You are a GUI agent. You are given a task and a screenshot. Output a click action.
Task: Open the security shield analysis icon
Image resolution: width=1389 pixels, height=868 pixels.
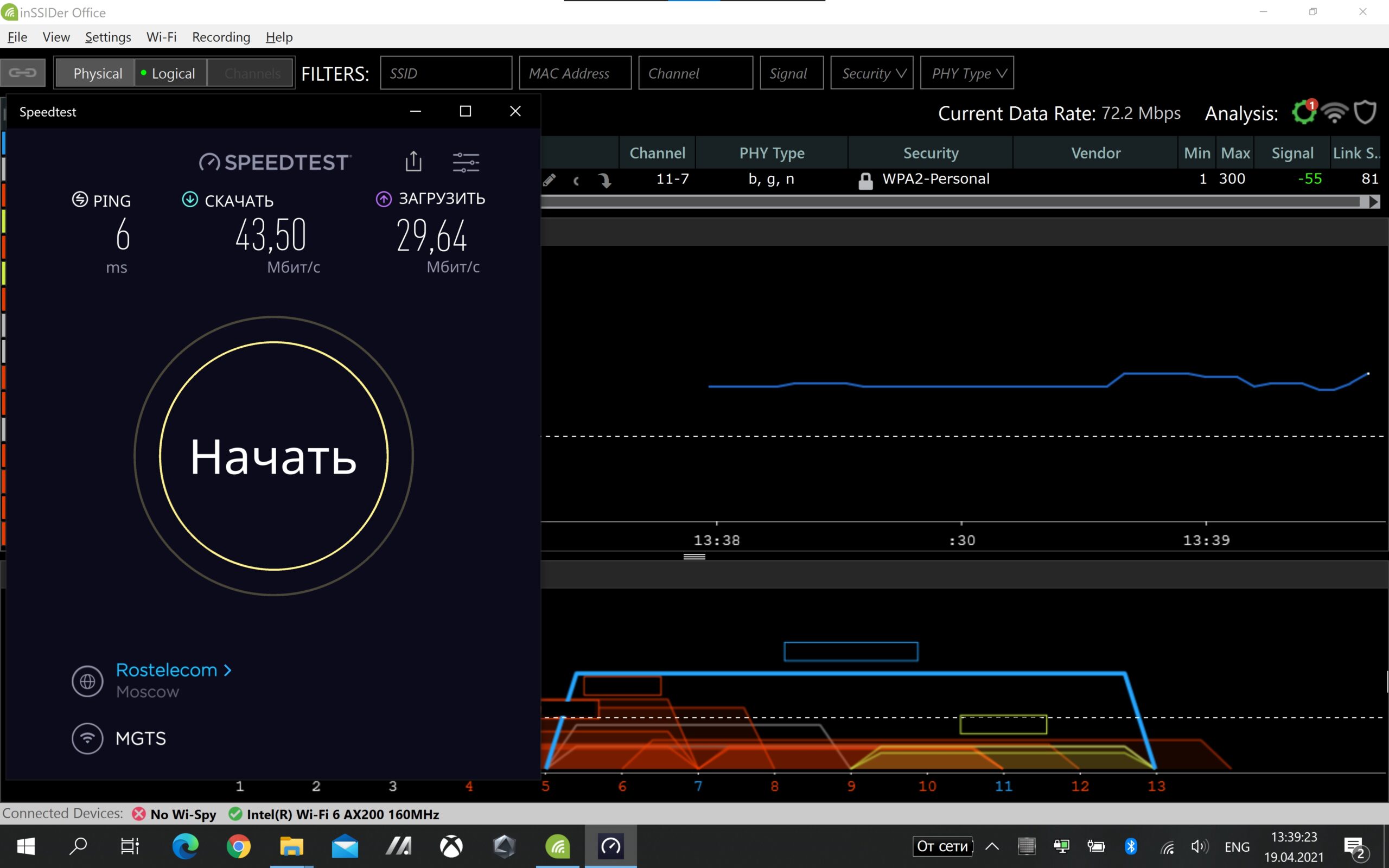pyautogui.click(x=1366, y=112)
